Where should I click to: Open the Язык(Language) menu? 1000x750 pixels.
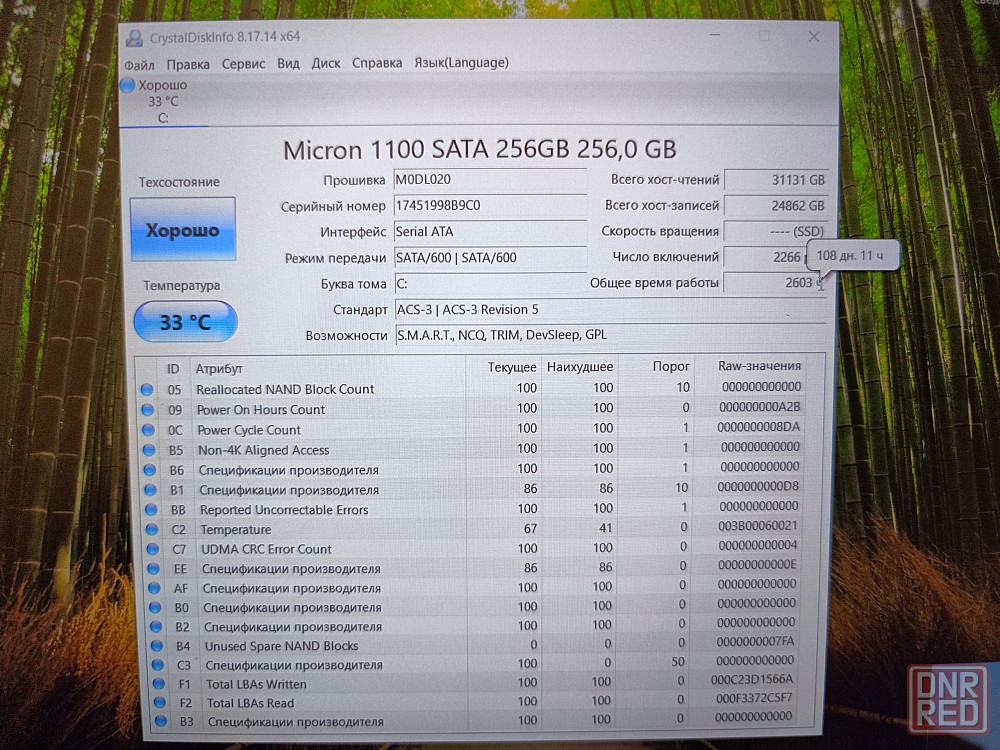tap(461, 62)
